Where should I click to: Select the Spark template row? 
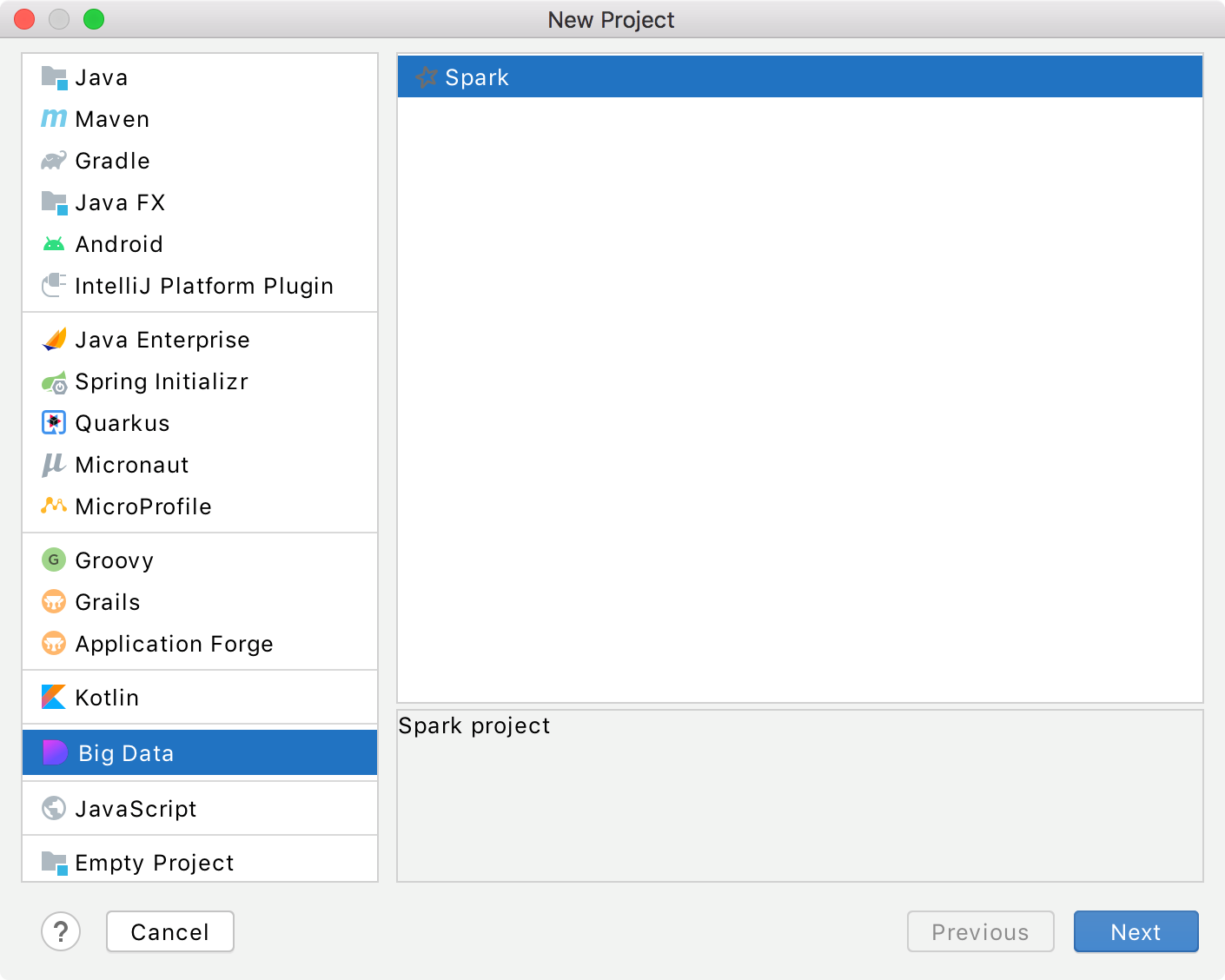[x=800, y=76]
